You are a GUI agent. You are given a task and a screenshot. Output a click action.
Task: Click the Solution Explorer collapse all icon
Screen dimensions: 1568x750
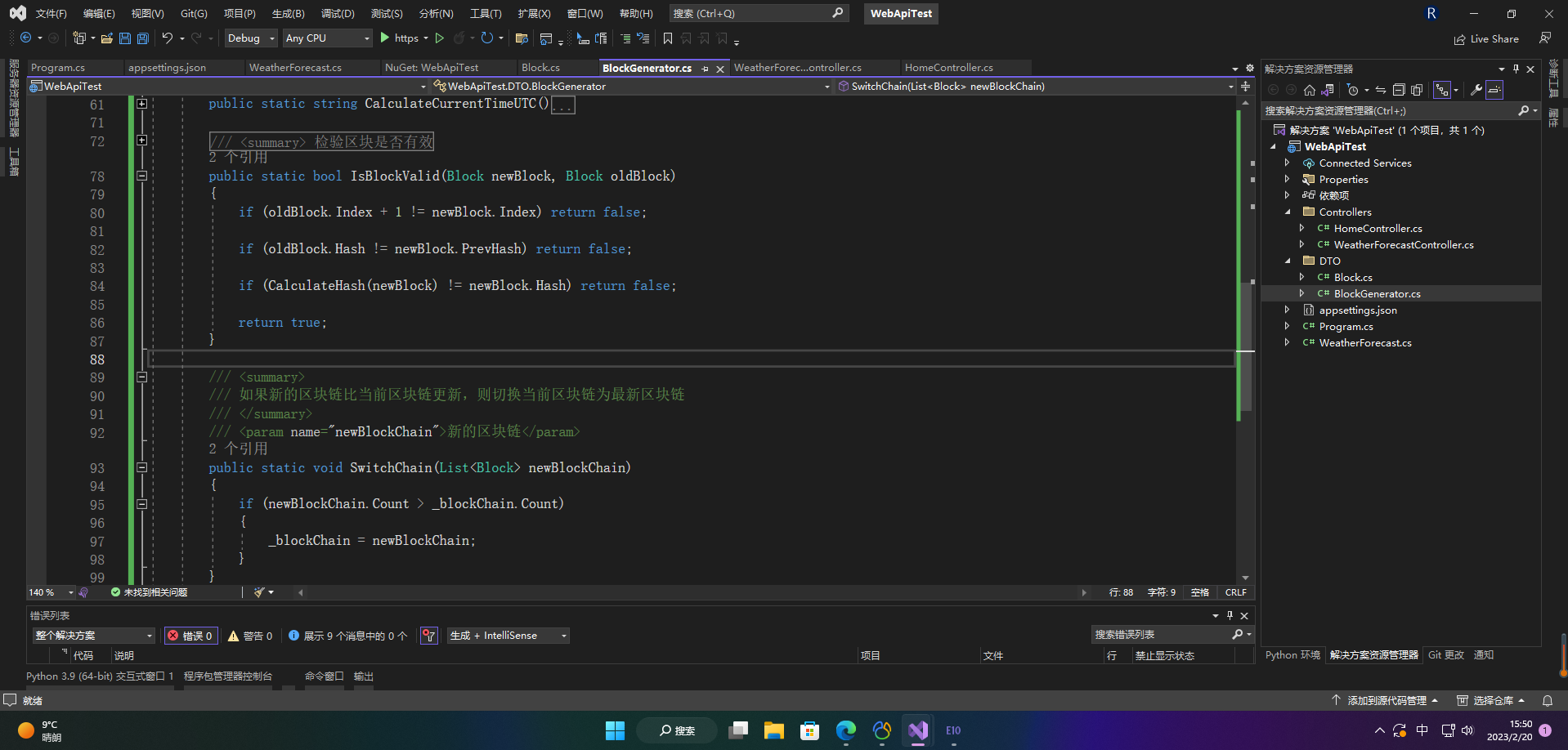[1399, 90]
